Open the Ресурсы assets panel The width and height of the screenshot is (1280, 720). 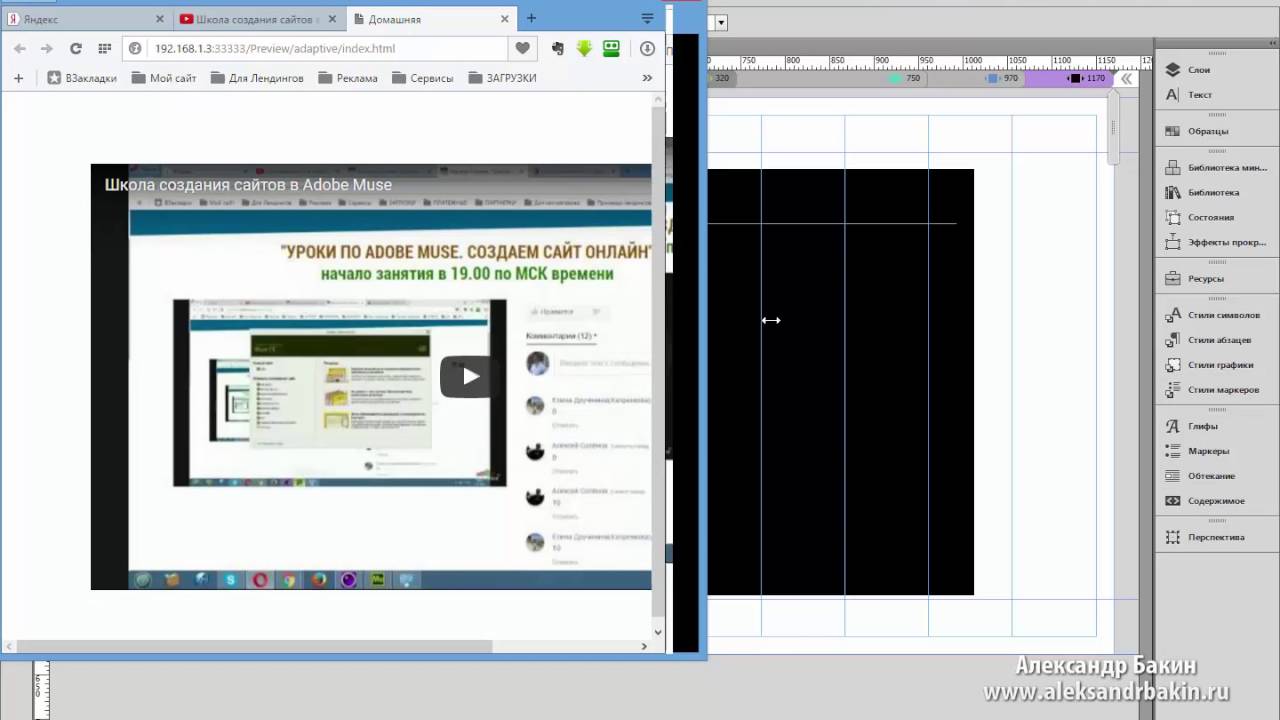pyautogui.click(x=1194, y=279)
